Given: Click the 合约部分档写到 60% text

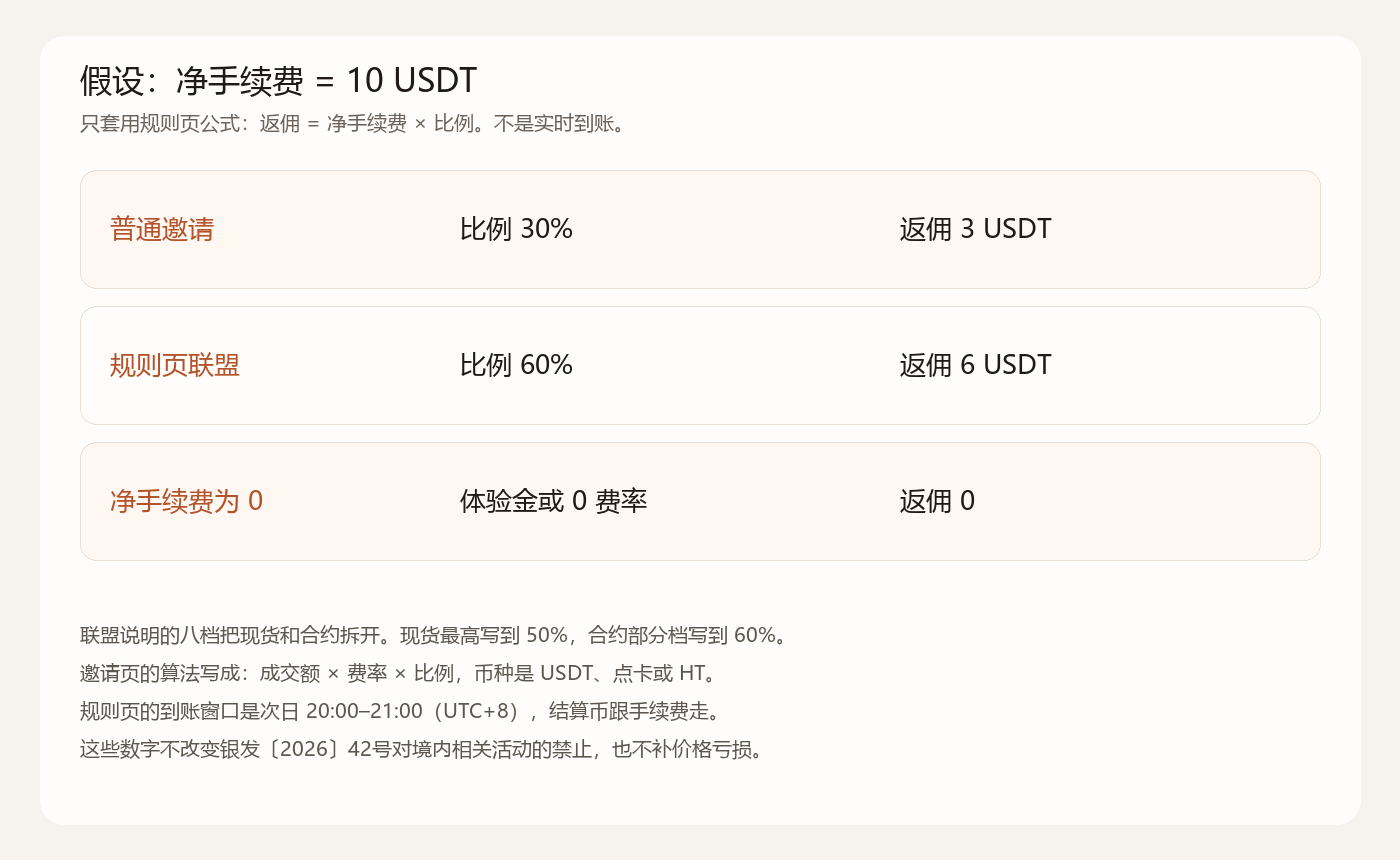Looking at the screenshot, I should coord(682,635).
